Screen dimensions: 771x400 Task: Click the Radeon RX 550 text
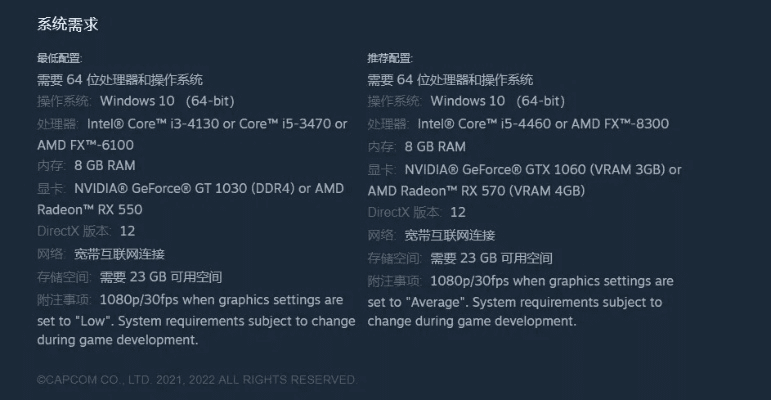90,210
